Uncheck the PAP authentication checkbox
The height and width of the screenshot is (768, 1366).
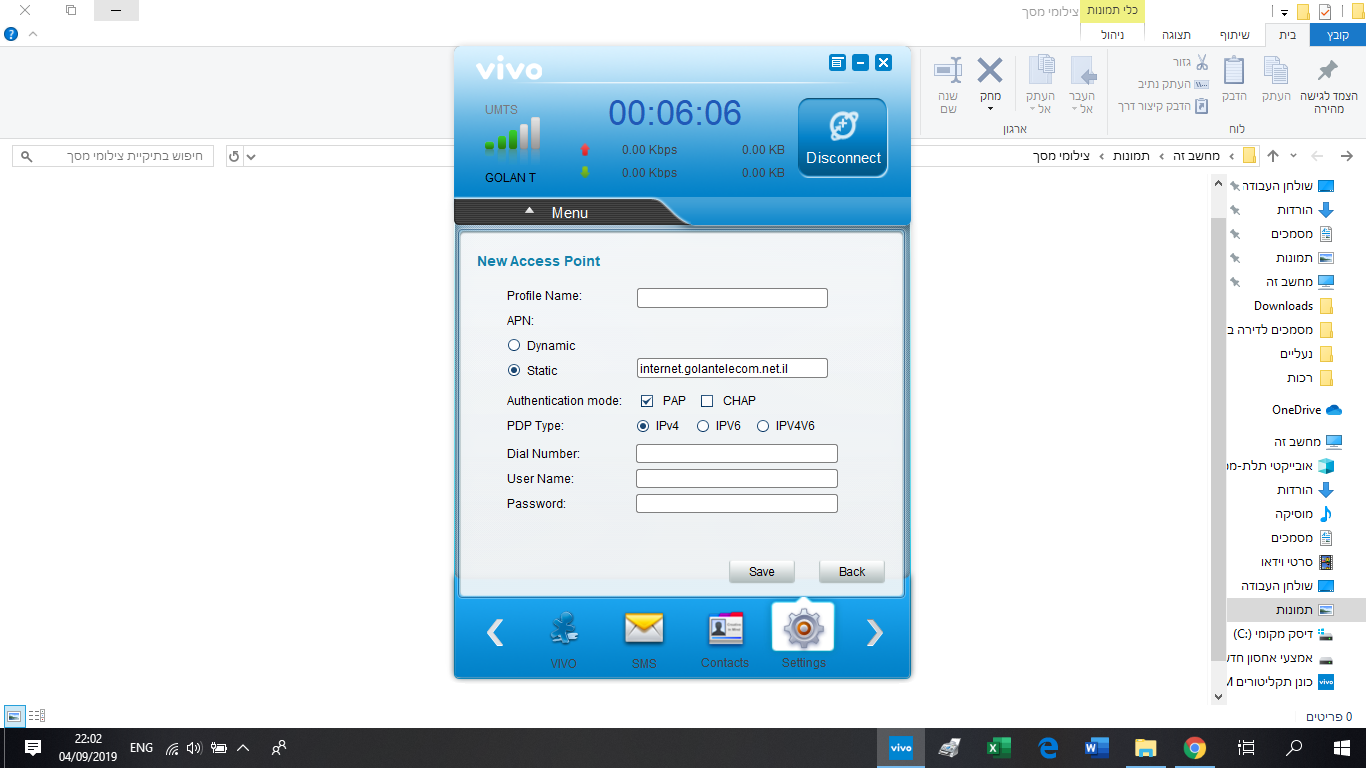click(x=647, y=401)
